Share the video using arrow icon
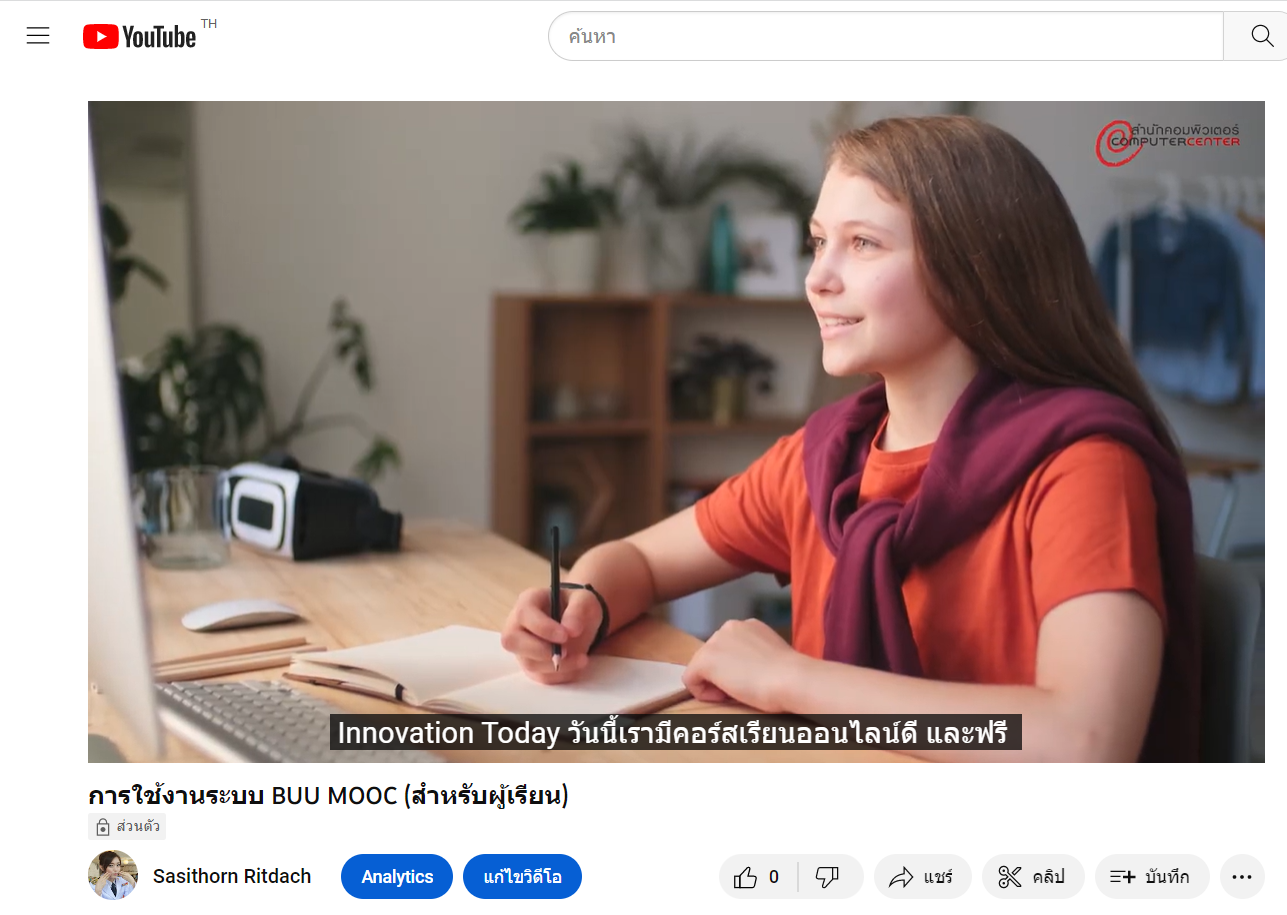This screenshot has width=1287, height=915. (922, 877)
